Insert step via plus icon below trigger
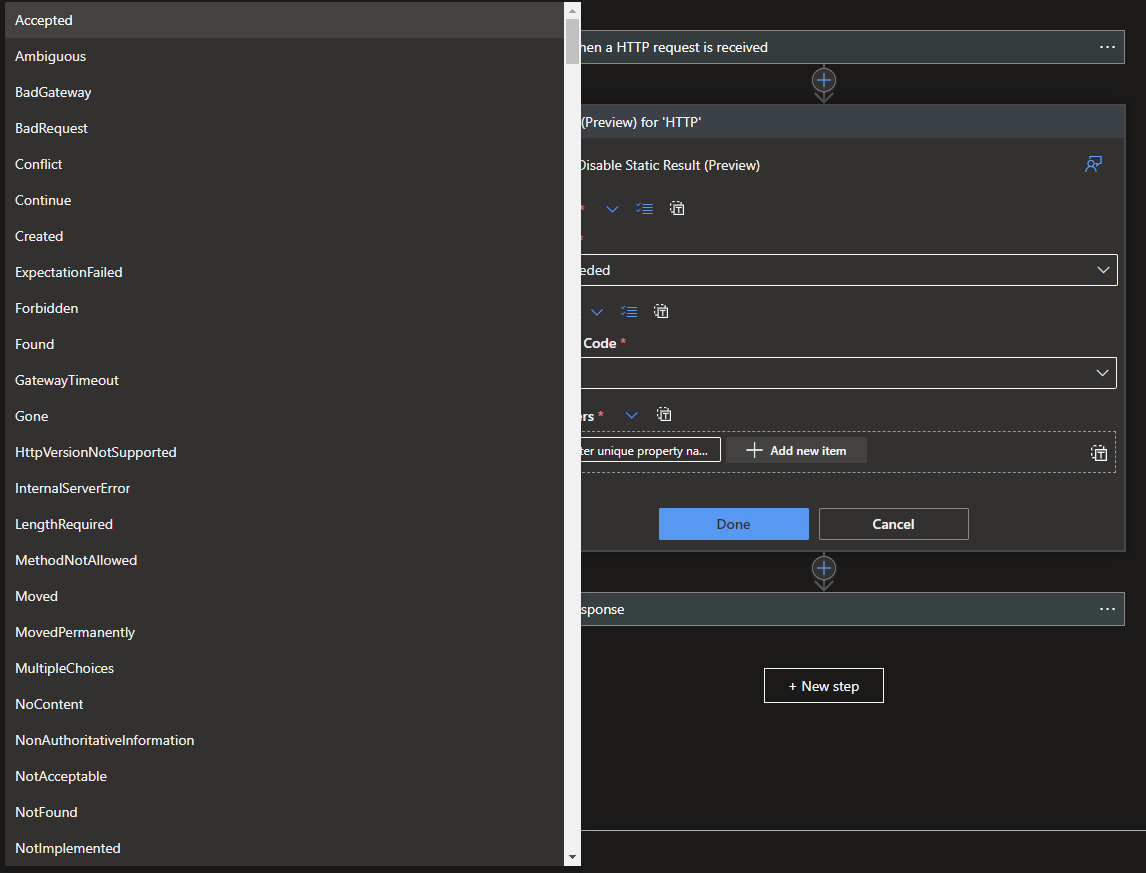 pyautogui.click(x=824, y=80)
